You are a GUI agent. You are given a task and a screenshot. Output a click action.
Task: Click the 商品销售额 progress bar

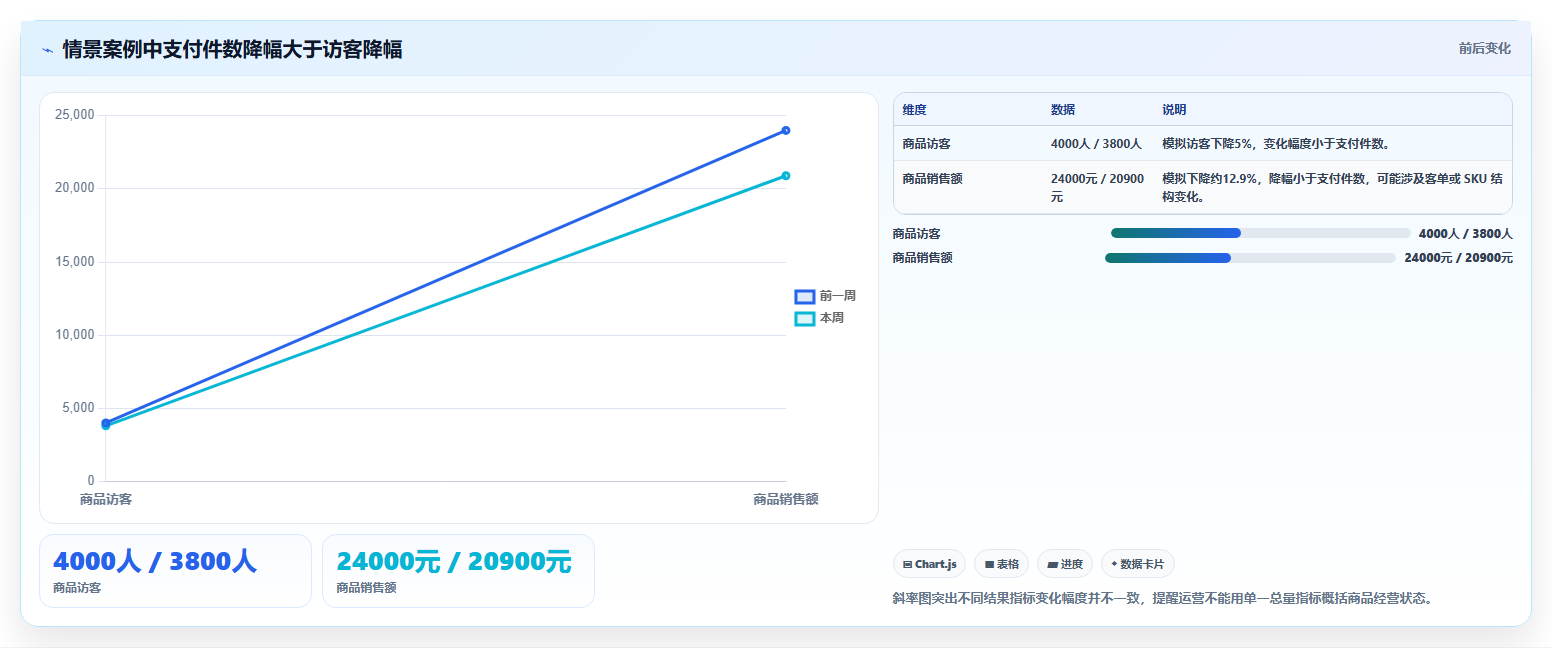tap(1250, 258)
